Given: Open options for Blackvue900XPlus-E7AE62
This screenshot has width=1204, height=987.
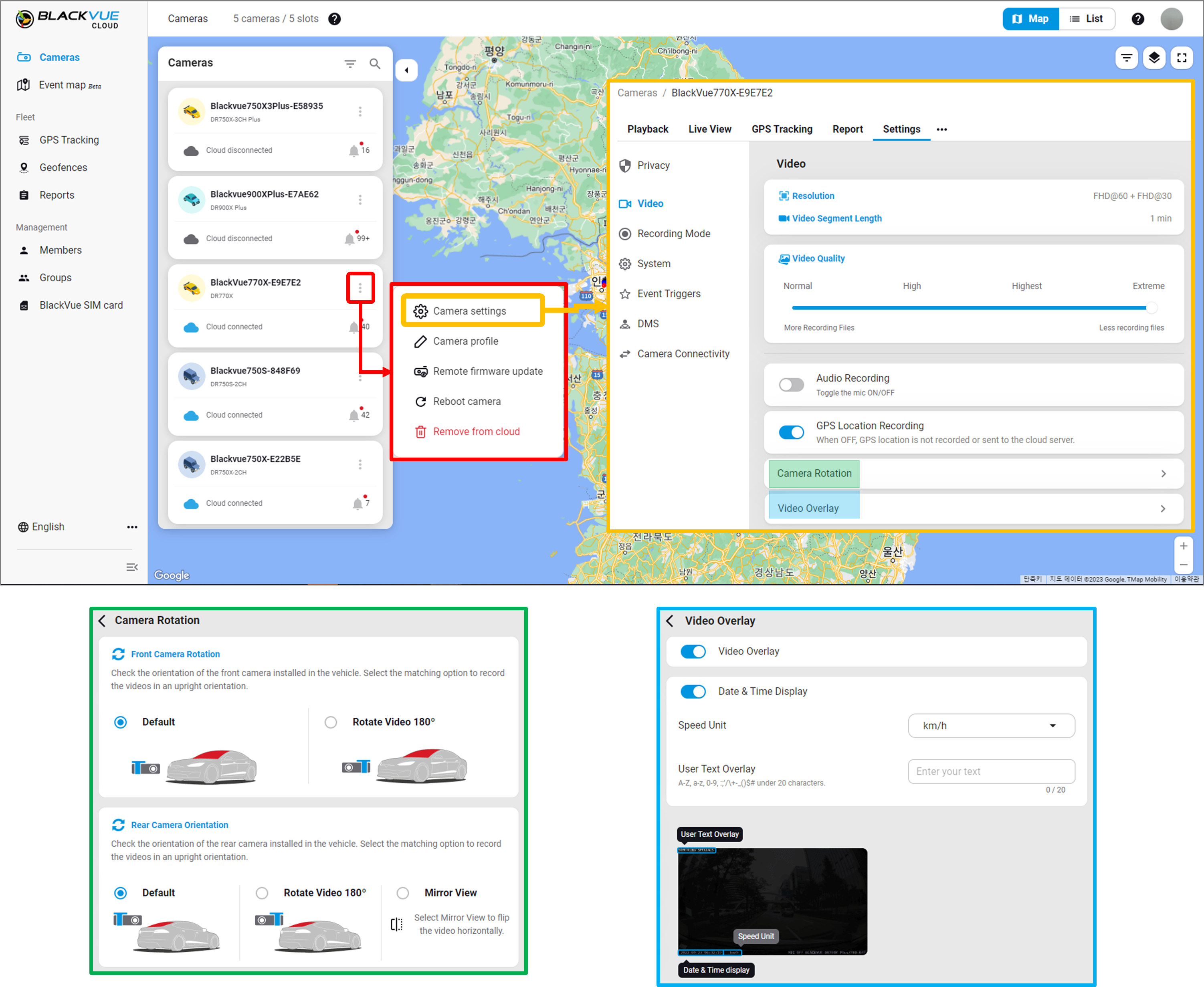Looking at the screenshot, I should pyautogui.click(x=360, y=200).
